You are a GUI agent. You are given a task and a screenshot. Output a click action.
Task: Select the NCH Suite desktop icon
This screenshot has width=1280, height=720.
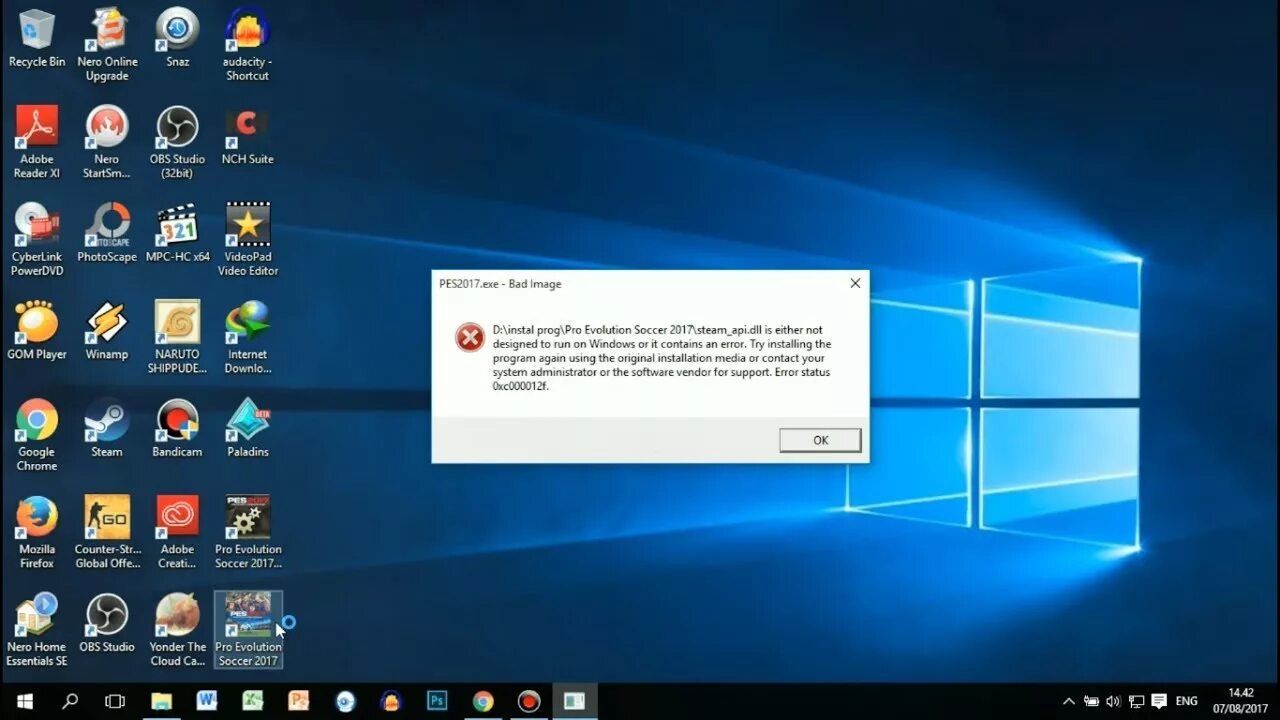tap(248, 136)
